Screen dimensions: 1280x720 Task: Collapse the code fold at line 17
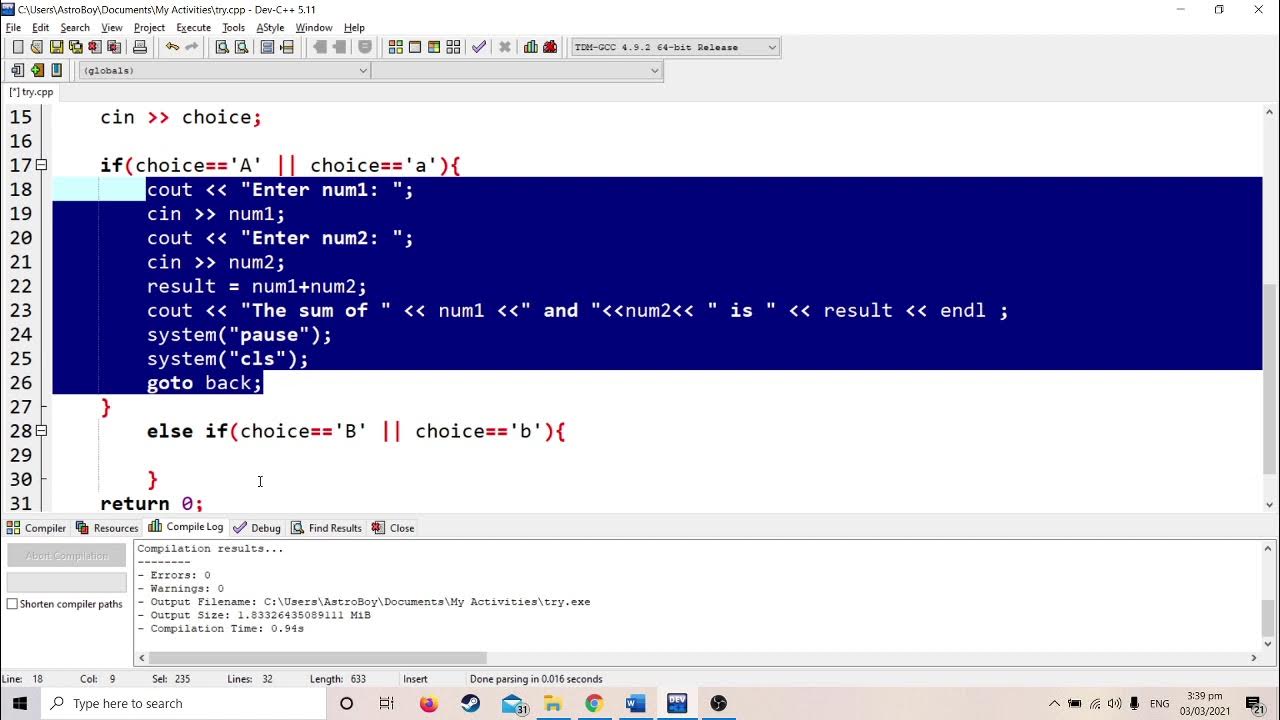point(41,165)
